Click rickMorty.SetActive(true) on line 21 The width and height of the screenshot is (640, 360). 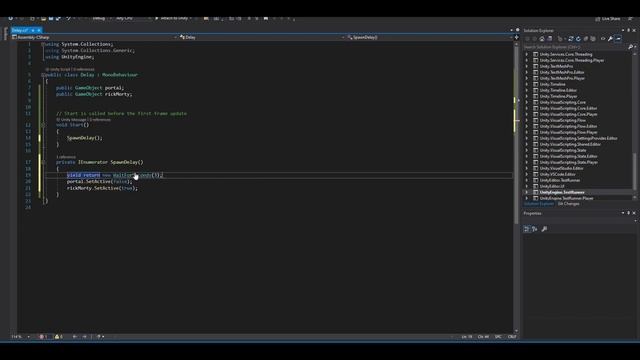coord(102,188)
